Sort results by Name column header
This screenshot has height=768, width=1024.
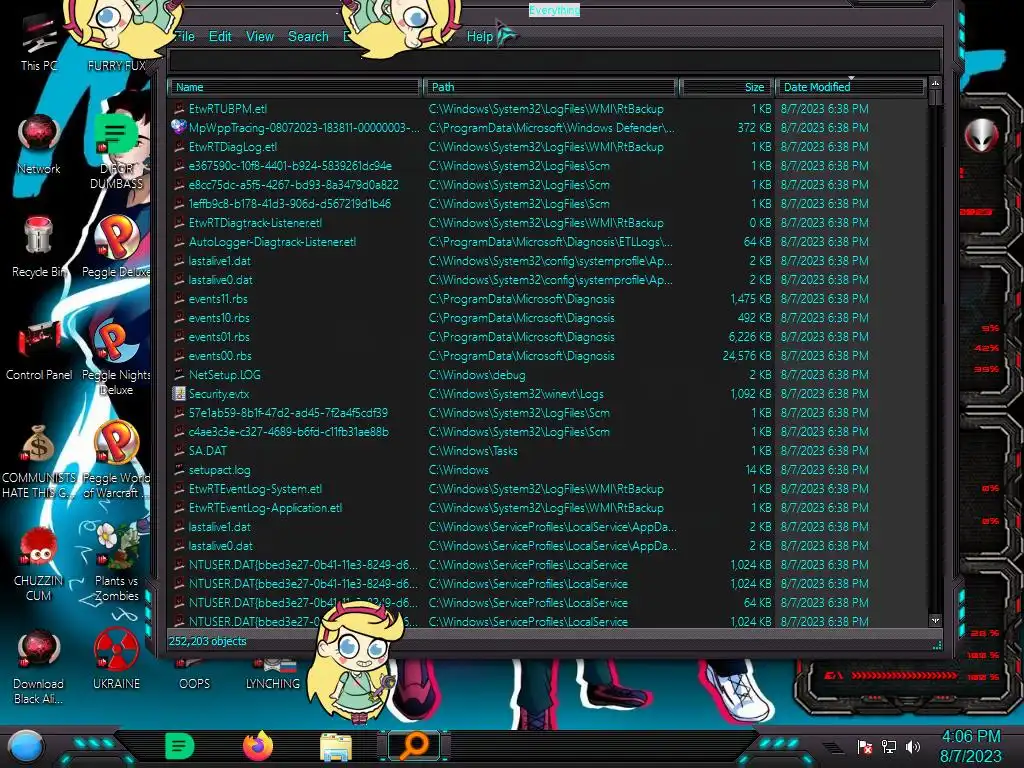coord(294,87)
